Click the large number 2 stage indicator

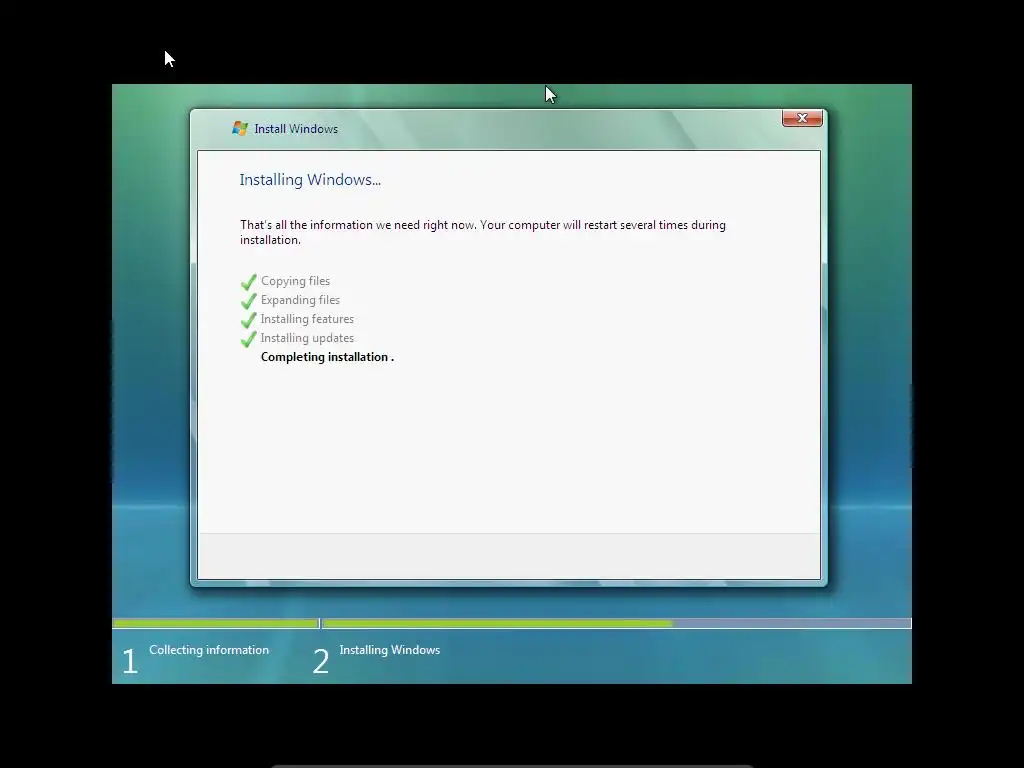pyautogui.click(x=321, y=661)
